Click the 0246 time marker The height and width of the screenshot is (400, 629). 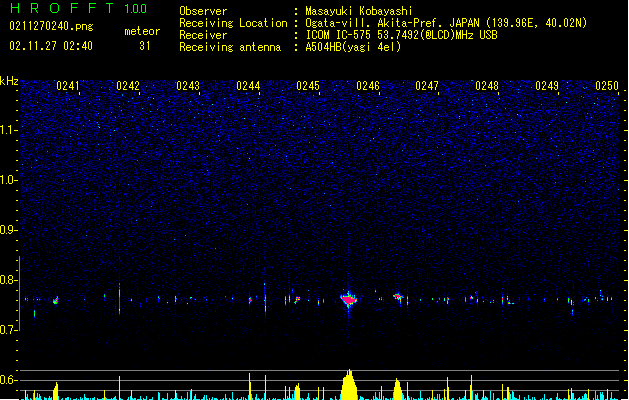click(368, 86)
